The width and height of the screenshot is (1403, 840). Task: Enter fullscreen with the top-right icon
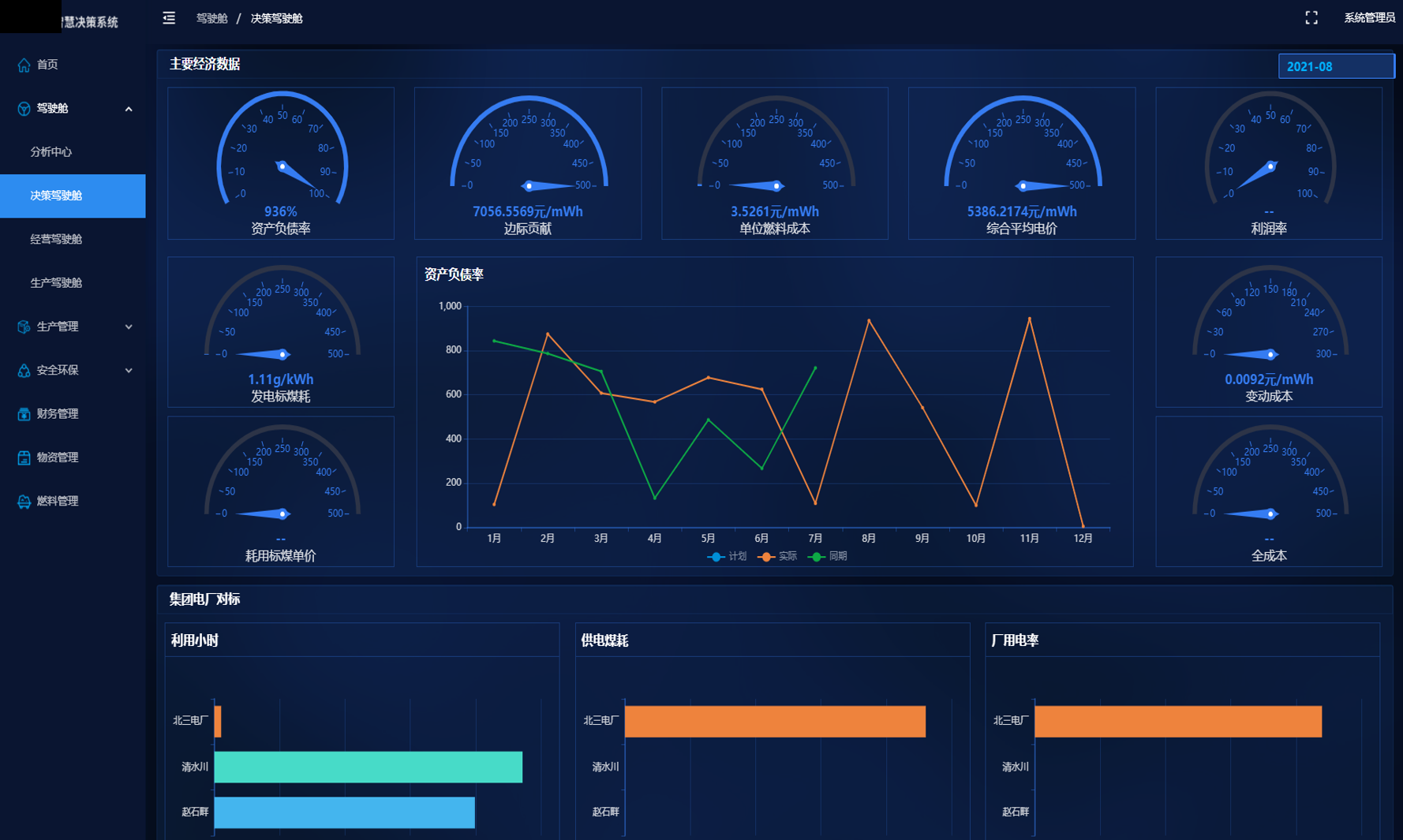point(1311,18)
